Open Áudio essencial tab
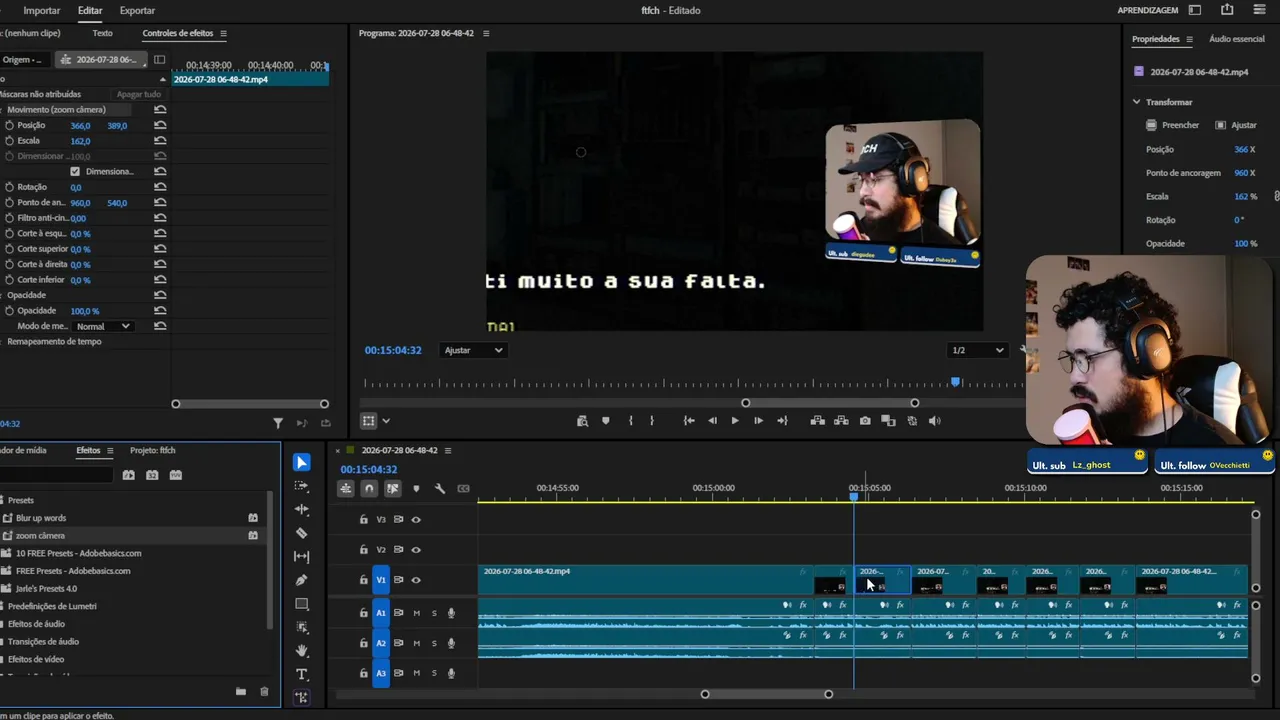This screenshot has height=720, width=1280. (1237, 39)
